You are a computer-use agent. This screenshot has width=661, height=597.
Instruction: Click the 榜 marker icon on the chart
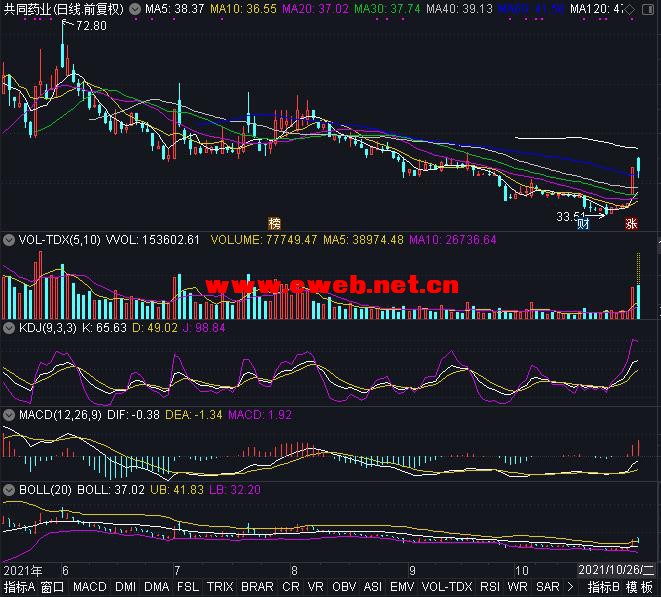pyautogui.click(x=274, y=222)
